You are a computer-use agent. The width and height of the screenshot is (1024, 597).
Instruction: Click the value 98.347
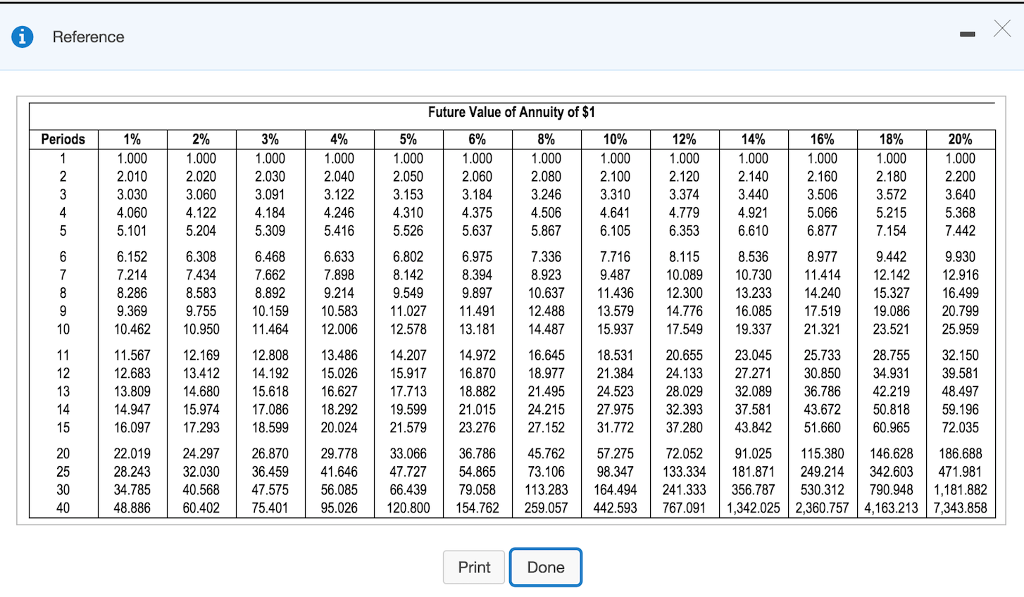615,472
